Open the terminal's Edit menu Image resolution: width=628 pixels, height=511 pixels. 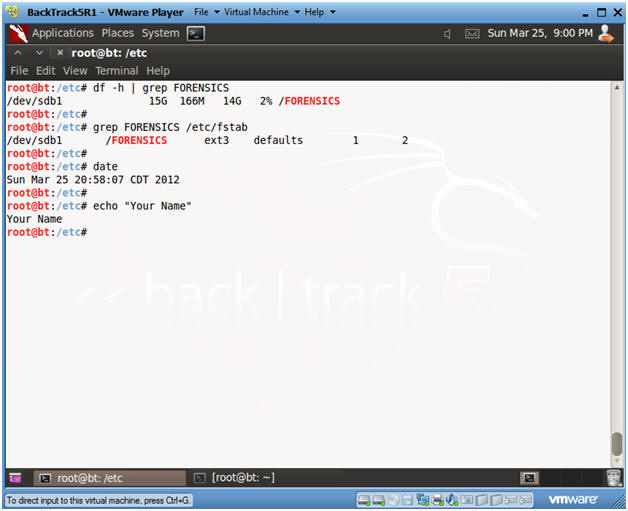pos(46,71)
